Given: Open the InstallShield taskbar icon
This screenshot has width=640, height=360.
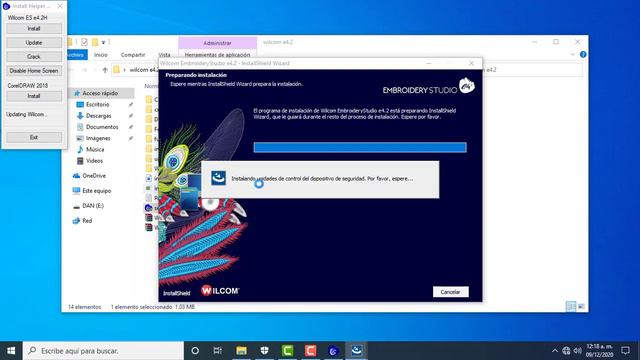Looking at the screenshot, I should pos(356,351).
